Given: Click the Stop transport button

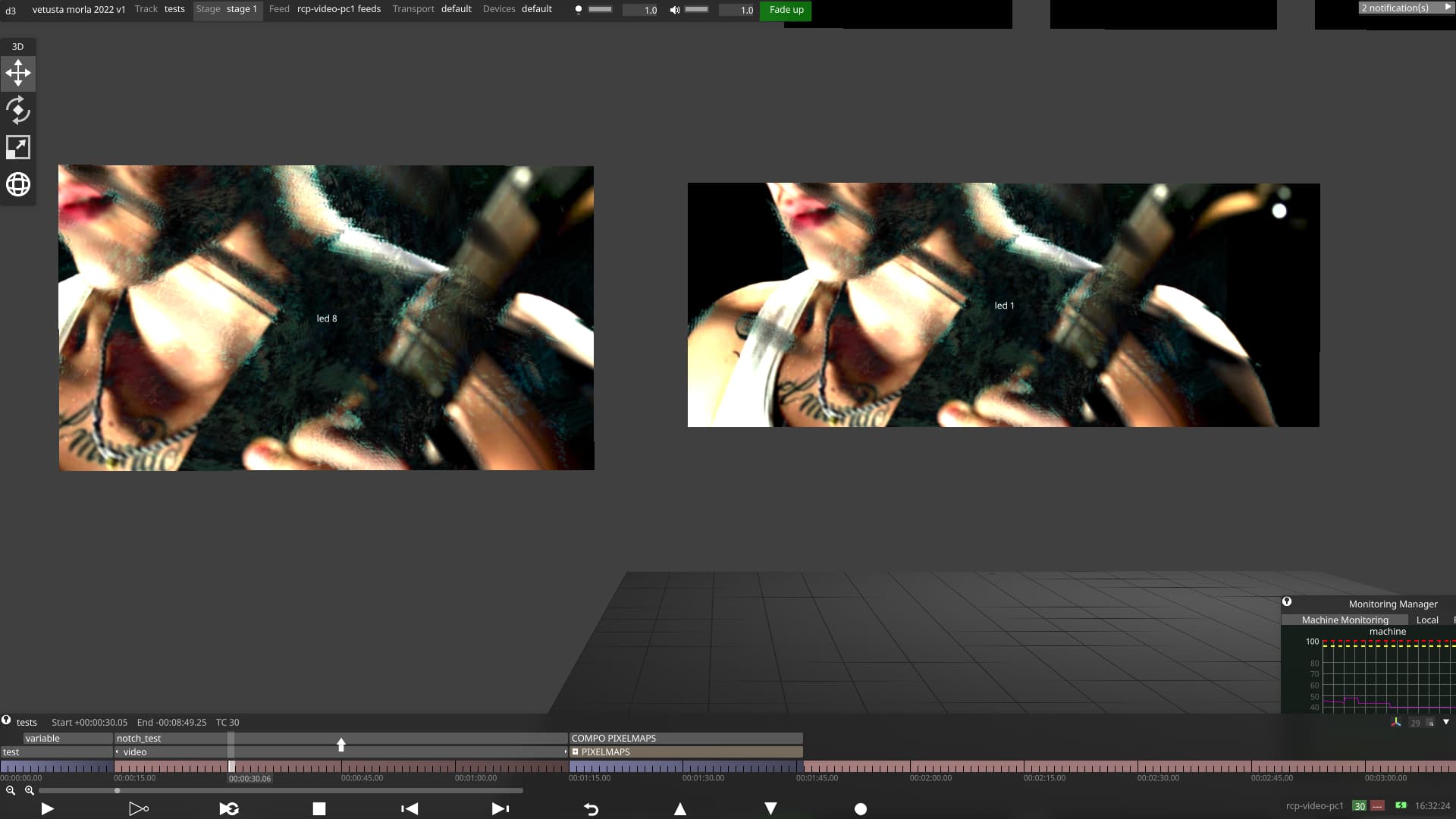Looking at the screenshot, I should (x=319, y=809).
